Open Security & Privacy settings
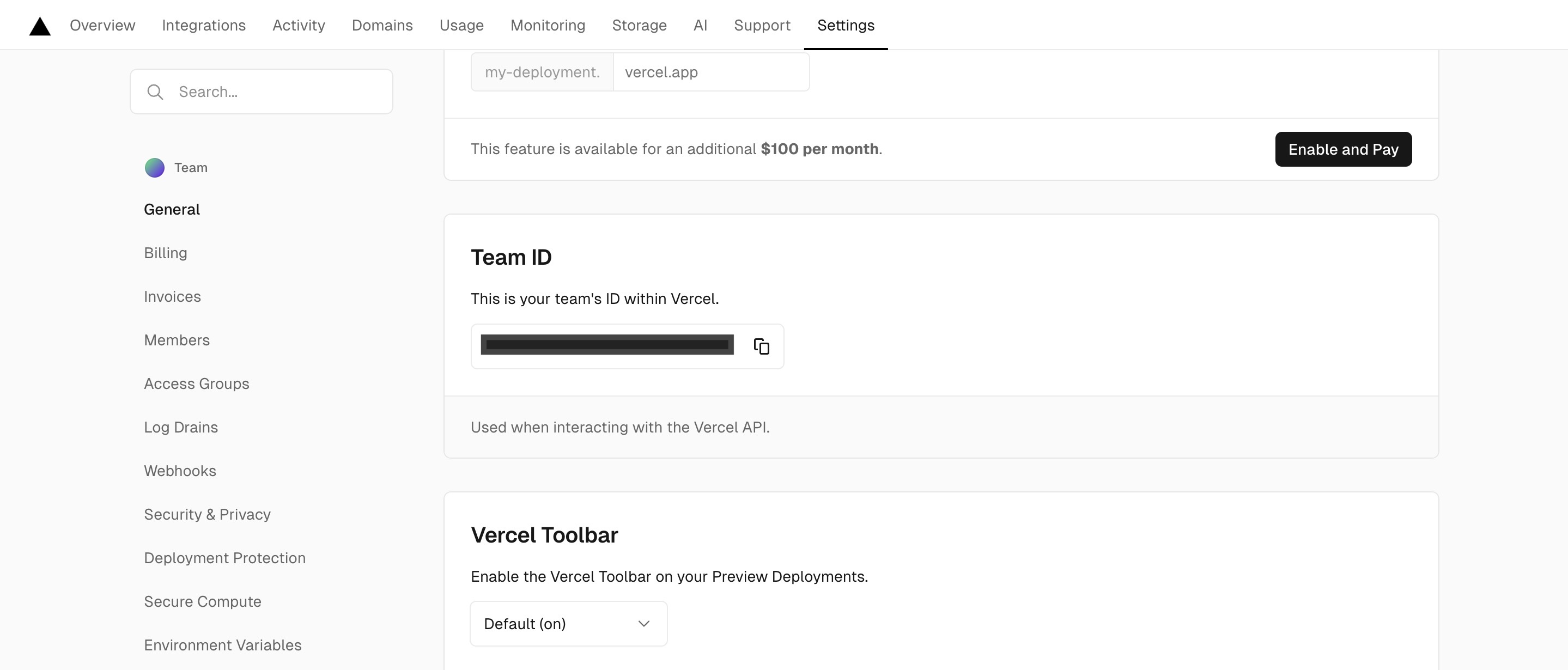The width and height of the screenshot is (1568, 670). [207, 514]
